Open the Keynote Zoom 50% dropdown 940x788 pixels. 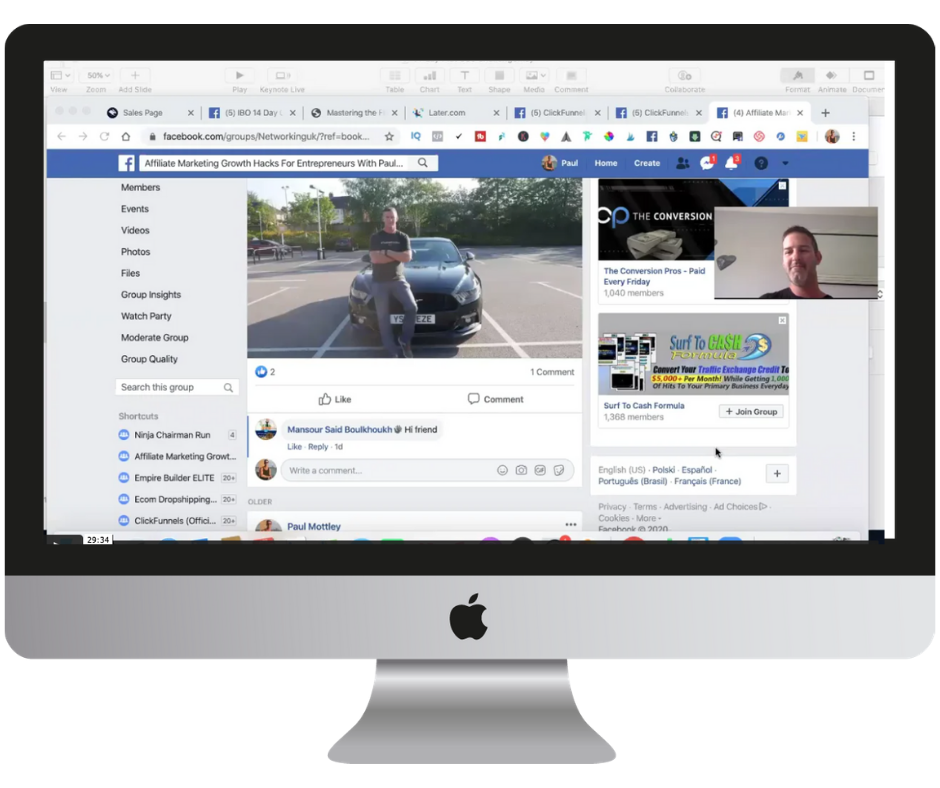click(x=97, y=76)
